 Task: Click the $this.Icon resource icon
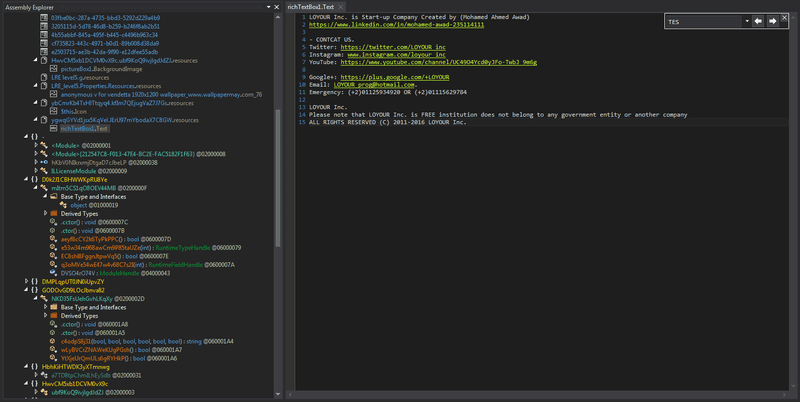[53, 111]
